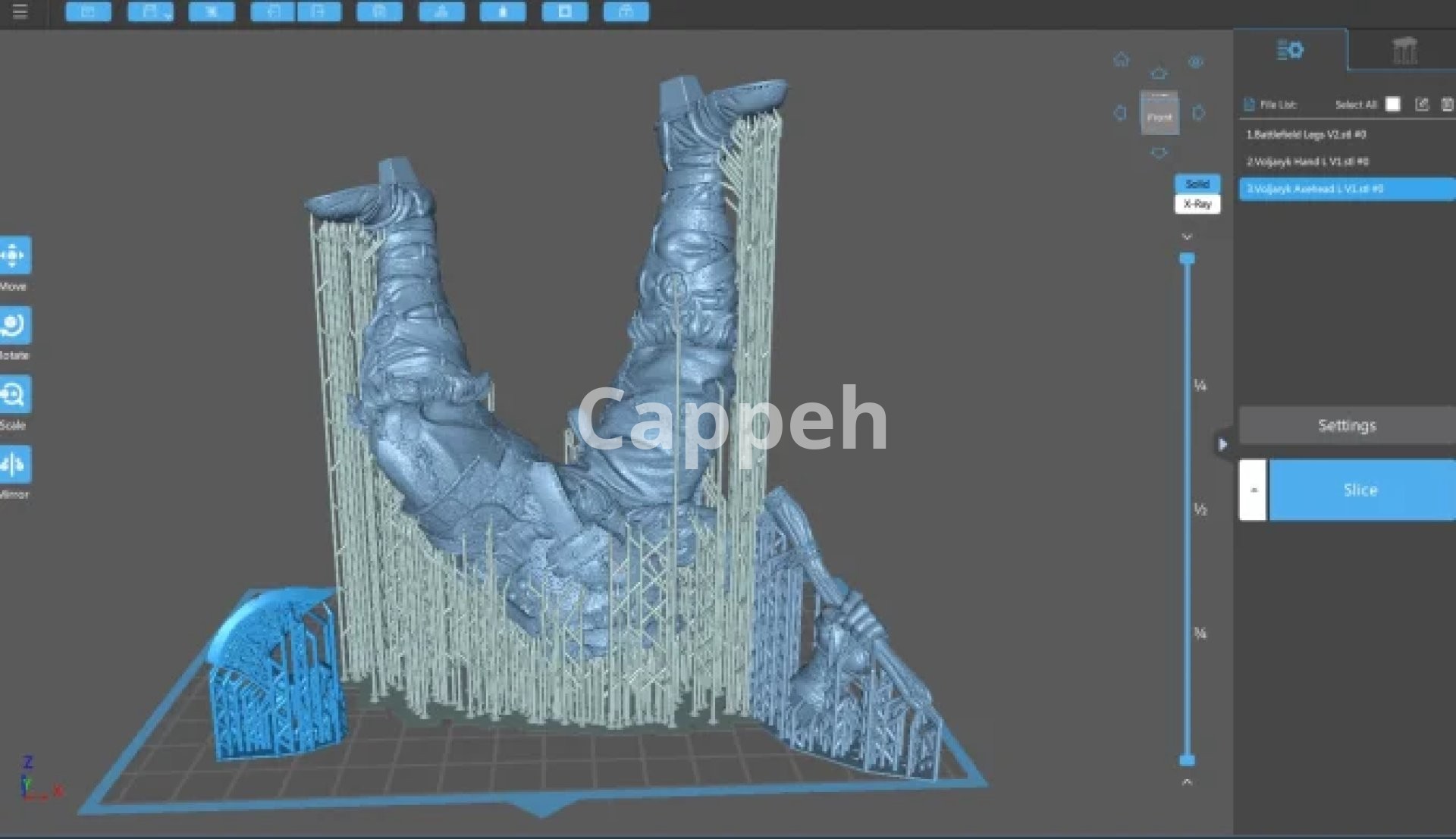Click the Slice button
The image size is (1456, 839).
click(x=1360, y=490)
